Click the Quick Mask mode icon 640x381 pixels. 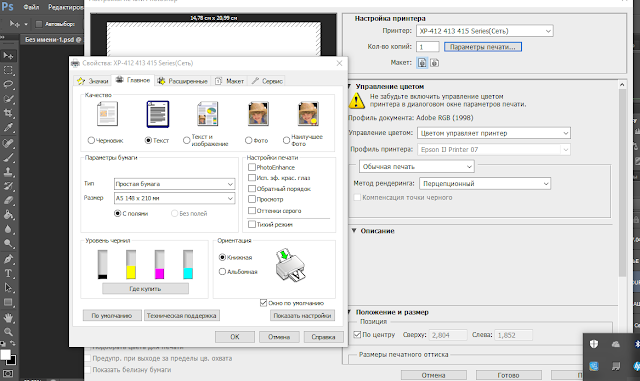pos(8,373)
